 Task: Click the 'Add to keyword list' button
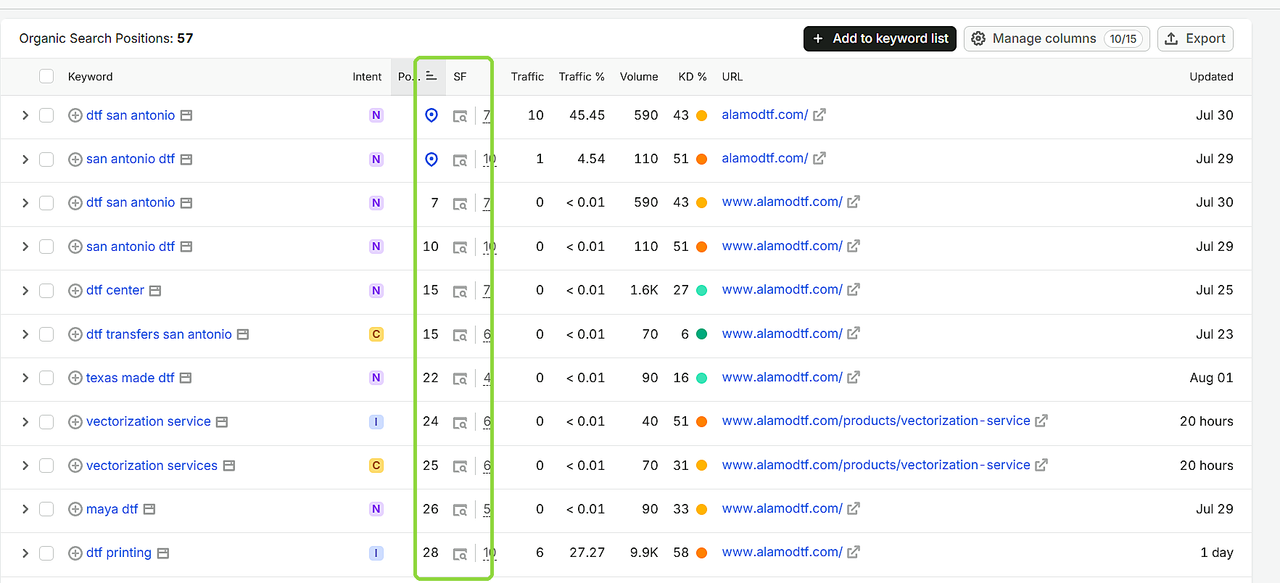(880, 39)
